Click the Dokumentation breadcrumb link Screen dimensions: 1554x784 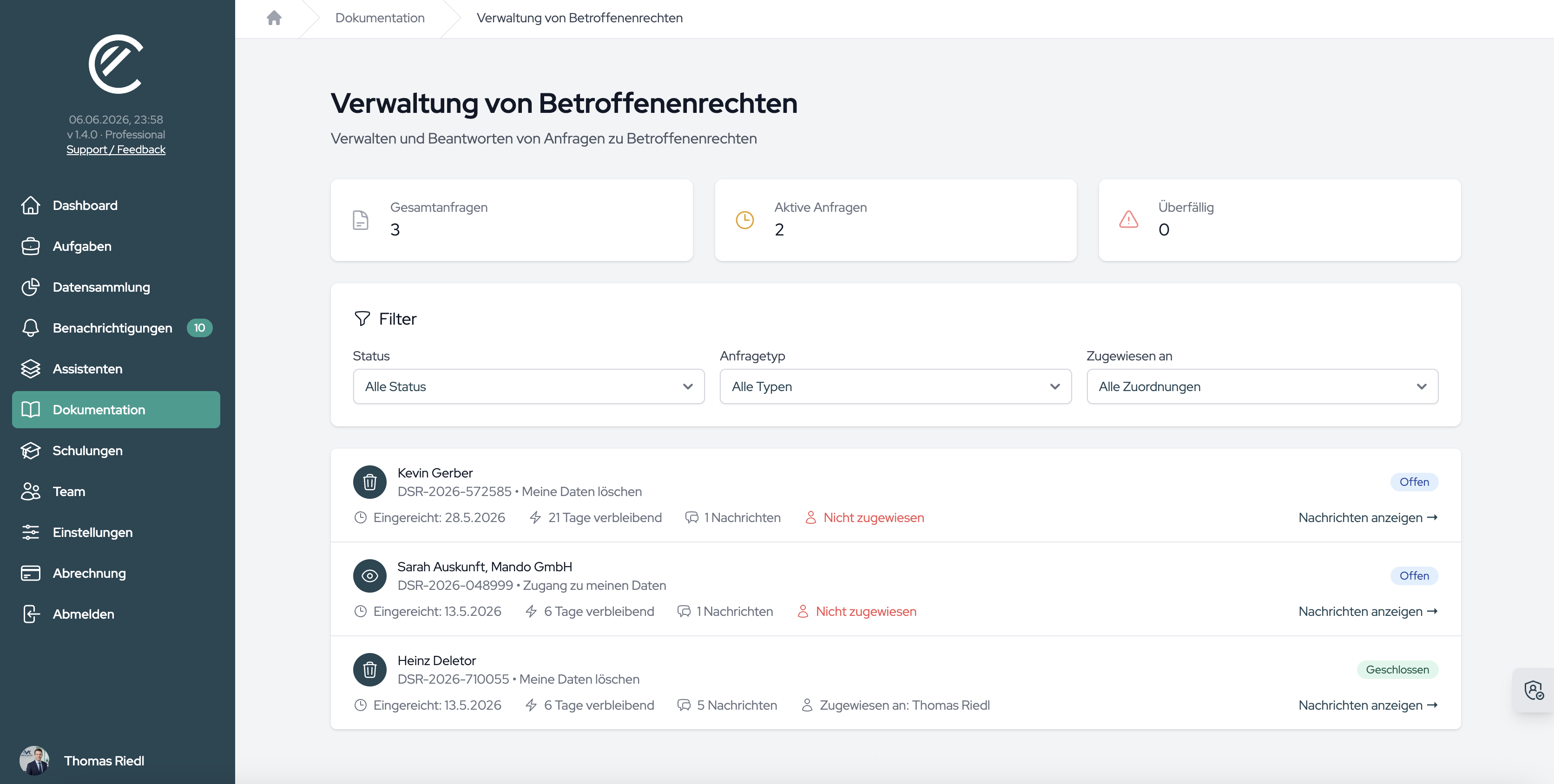coord(380,18)
